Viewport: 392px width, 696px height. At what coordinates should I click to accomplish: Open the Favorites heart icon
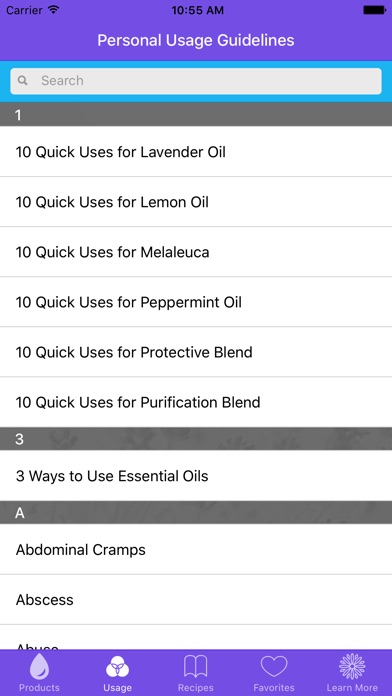coord(274,667)
